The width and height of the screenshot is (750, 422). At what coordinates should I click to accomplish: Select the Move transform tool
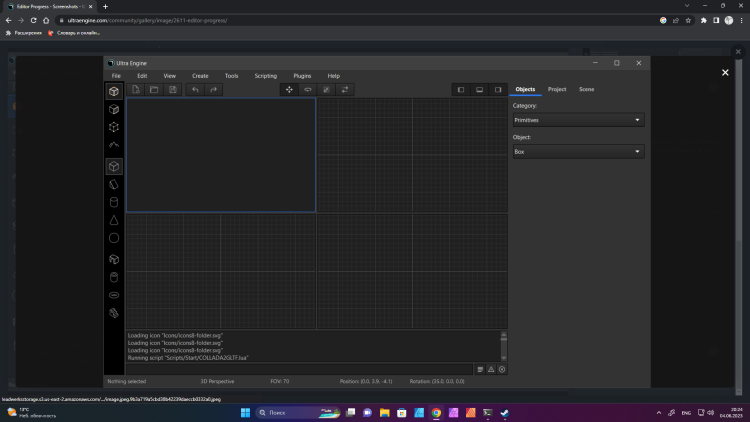click(290, 90)
